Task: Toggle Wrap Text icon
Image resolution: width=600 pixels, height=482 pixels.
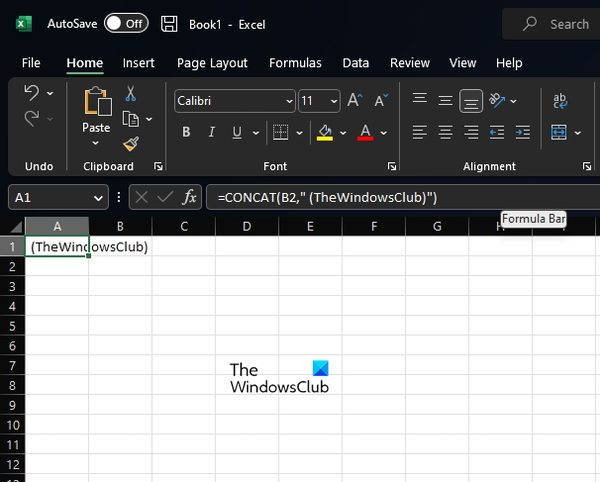Action: pos(560,101)
